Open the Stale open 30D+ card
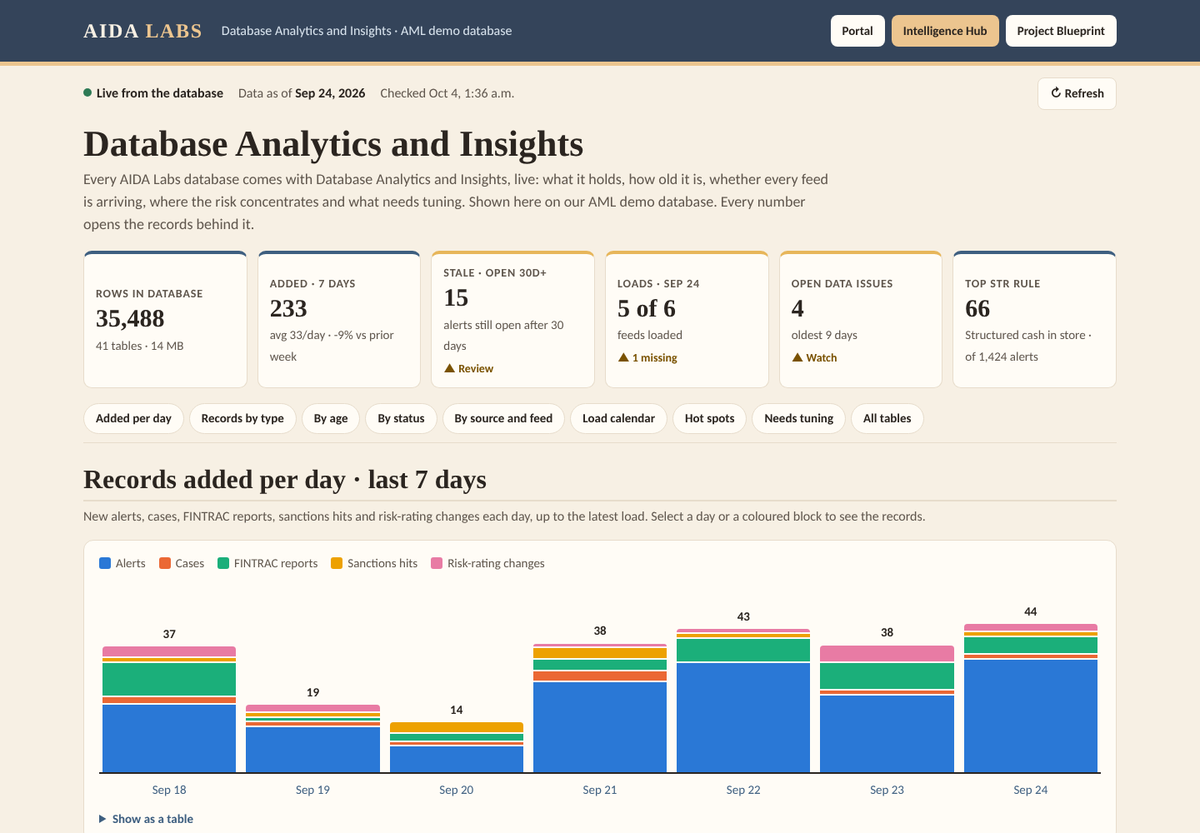Image resolution: width=1200 pixels, height=833 pixels. coord(513,319)
